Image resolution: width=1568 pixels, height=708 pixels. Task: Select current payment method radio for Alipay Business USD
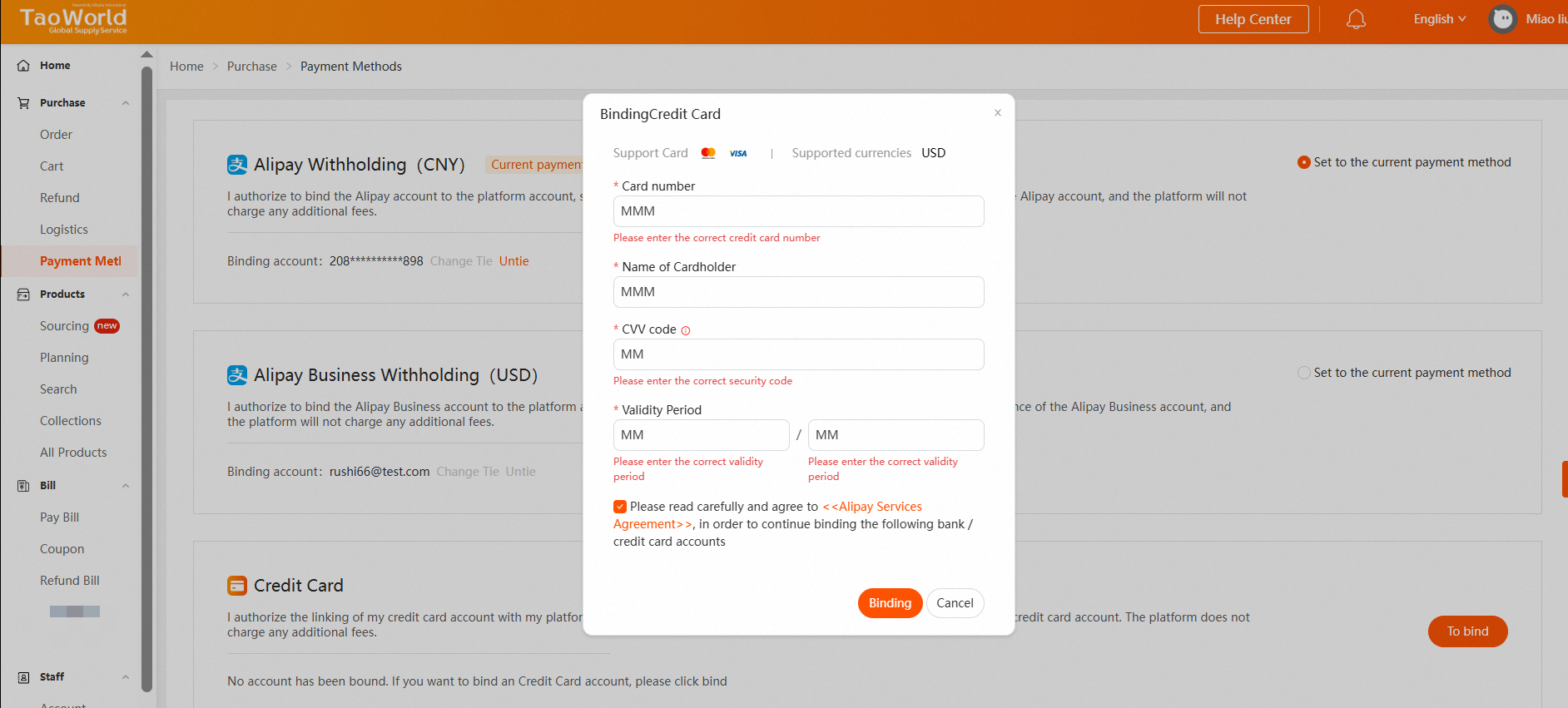[x=1304, y=373]
